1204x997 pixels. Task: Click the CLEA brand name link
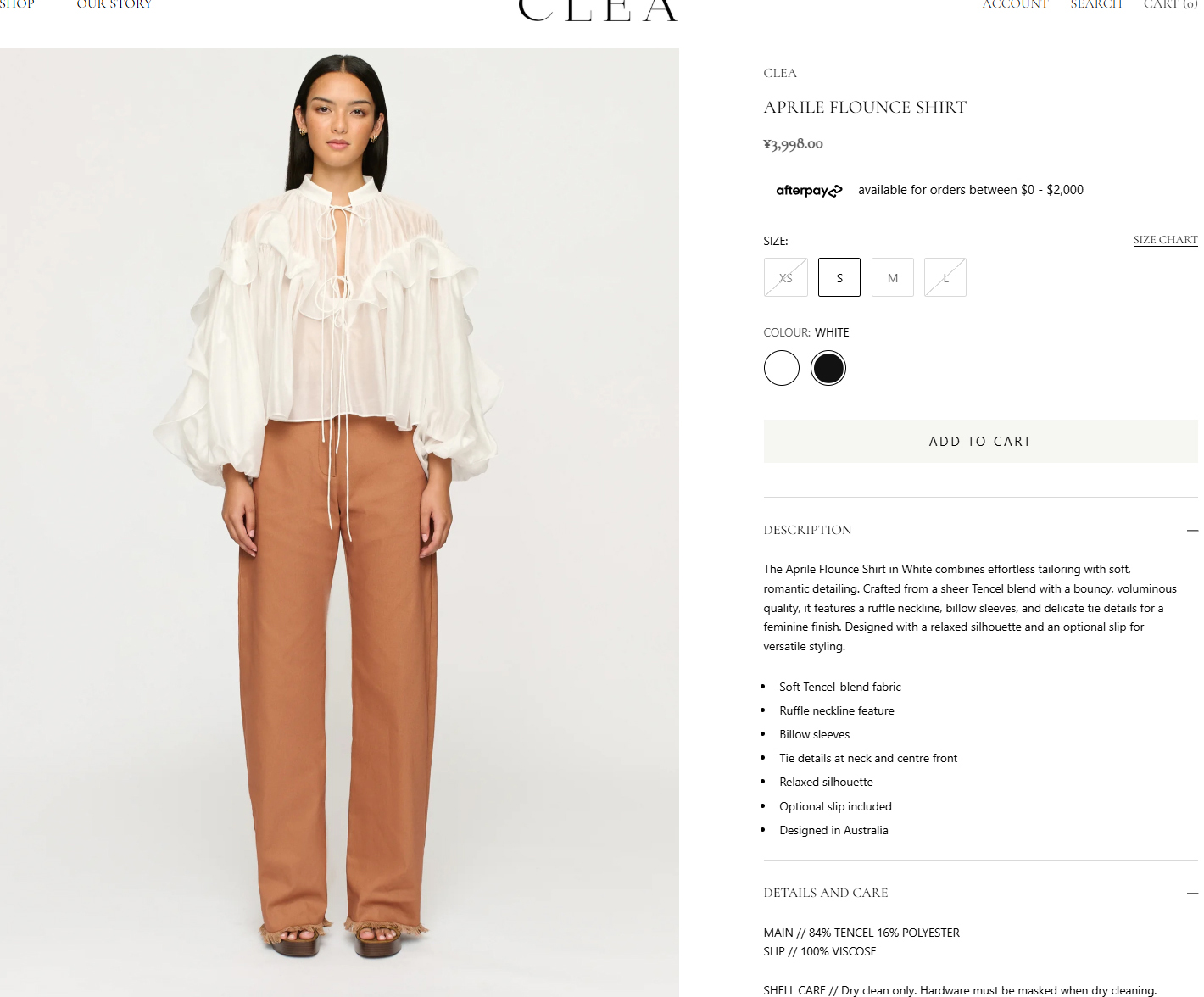[780, 73]
